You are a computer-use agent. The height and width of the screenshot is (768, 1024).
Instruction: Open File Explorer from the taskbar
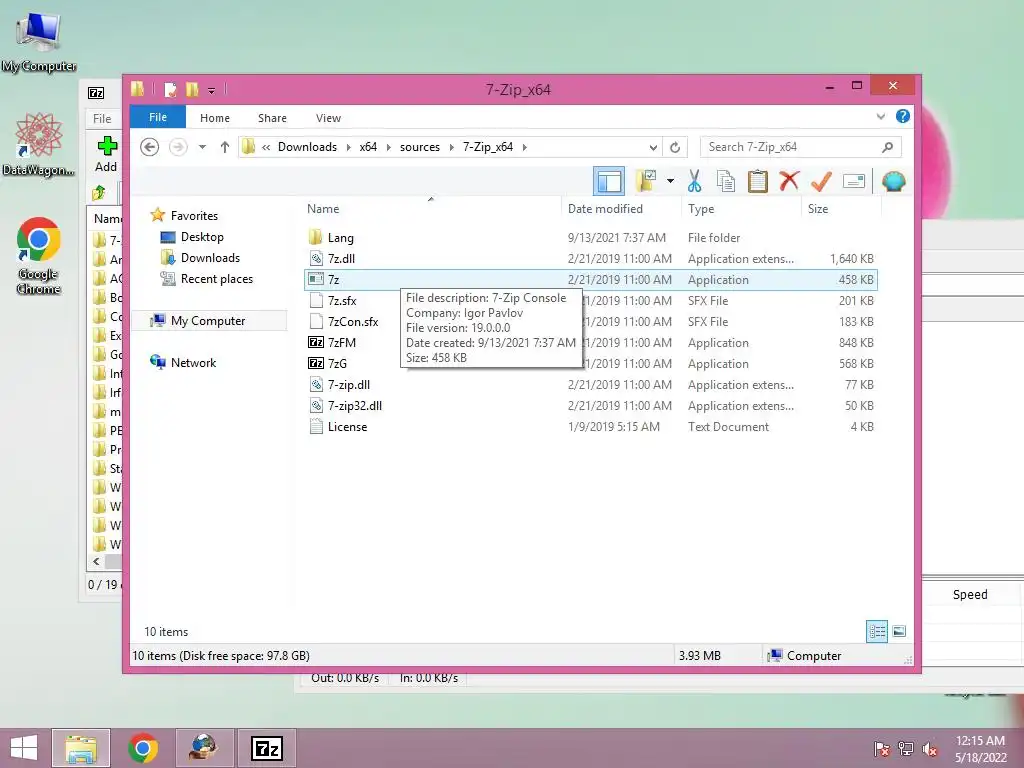pos(81,748)
